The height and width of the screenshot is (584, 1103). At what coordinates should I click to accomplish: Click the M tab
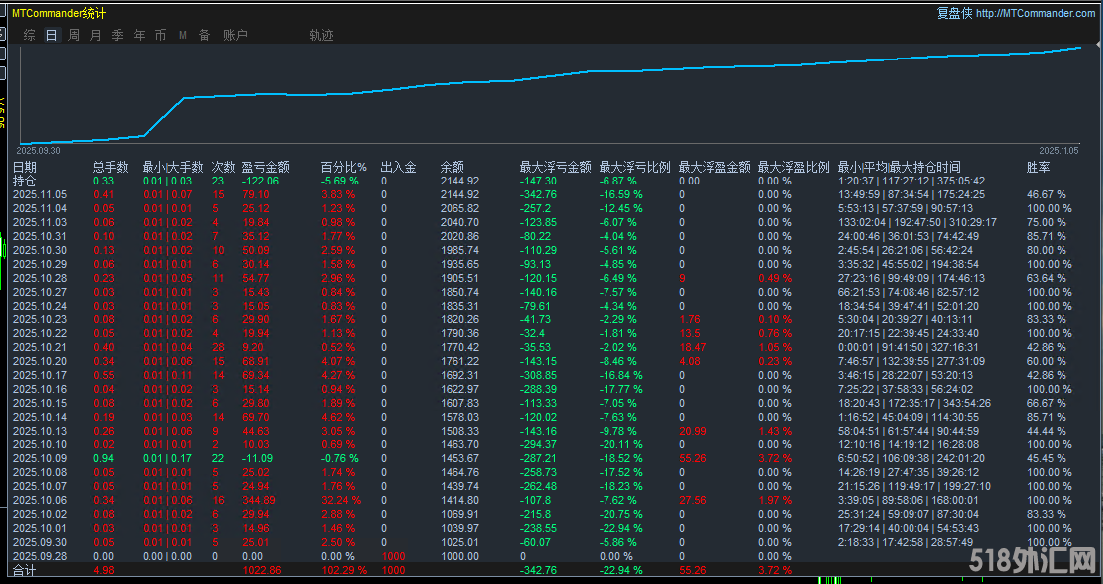[183, 35]
